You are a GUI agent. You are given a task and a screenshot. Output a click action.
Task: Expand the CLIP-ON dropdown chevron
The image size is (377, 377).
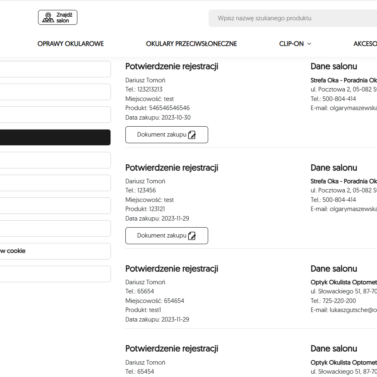click(309, 44)
